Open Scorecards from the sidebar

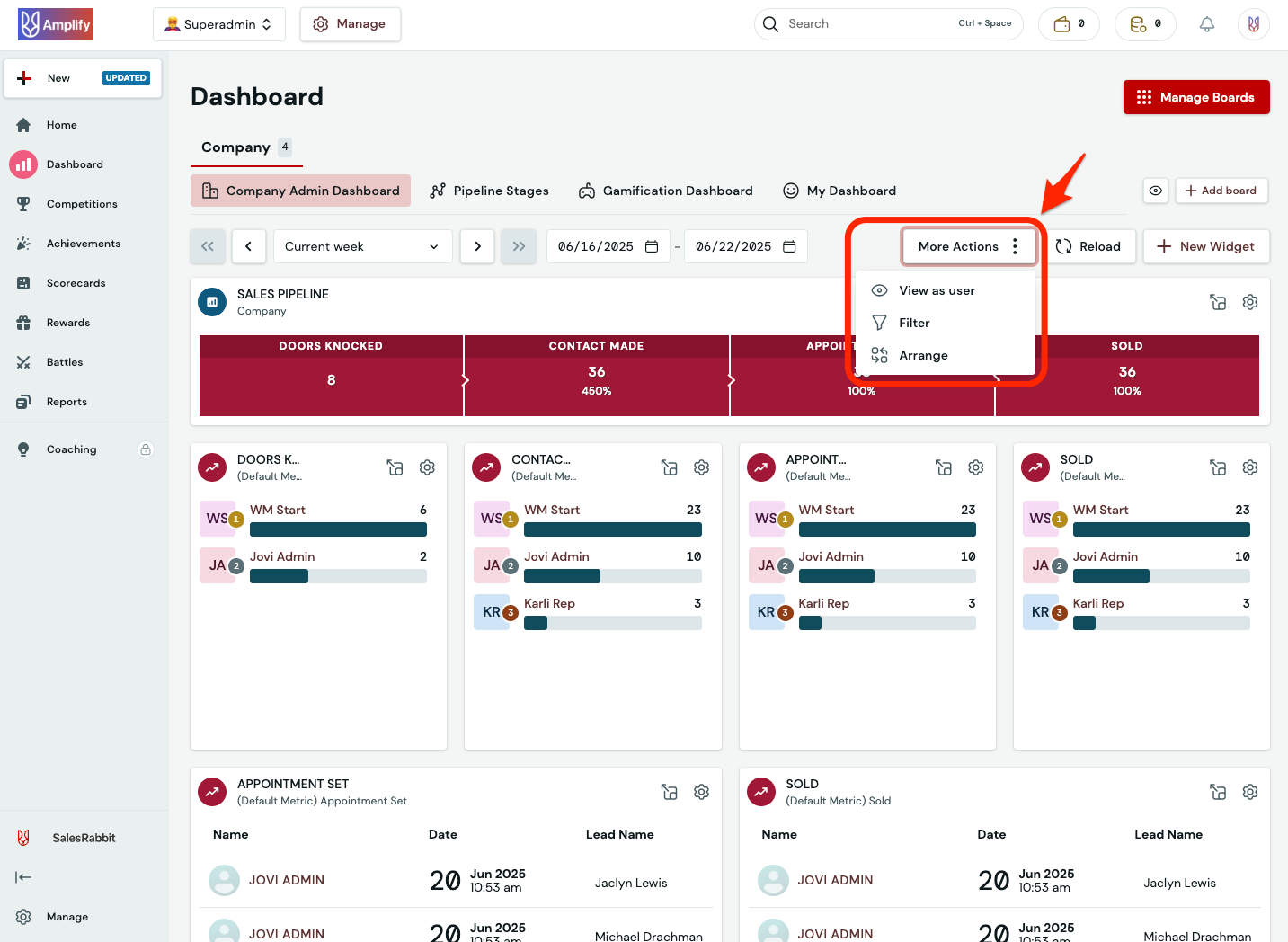pos(76,283)
